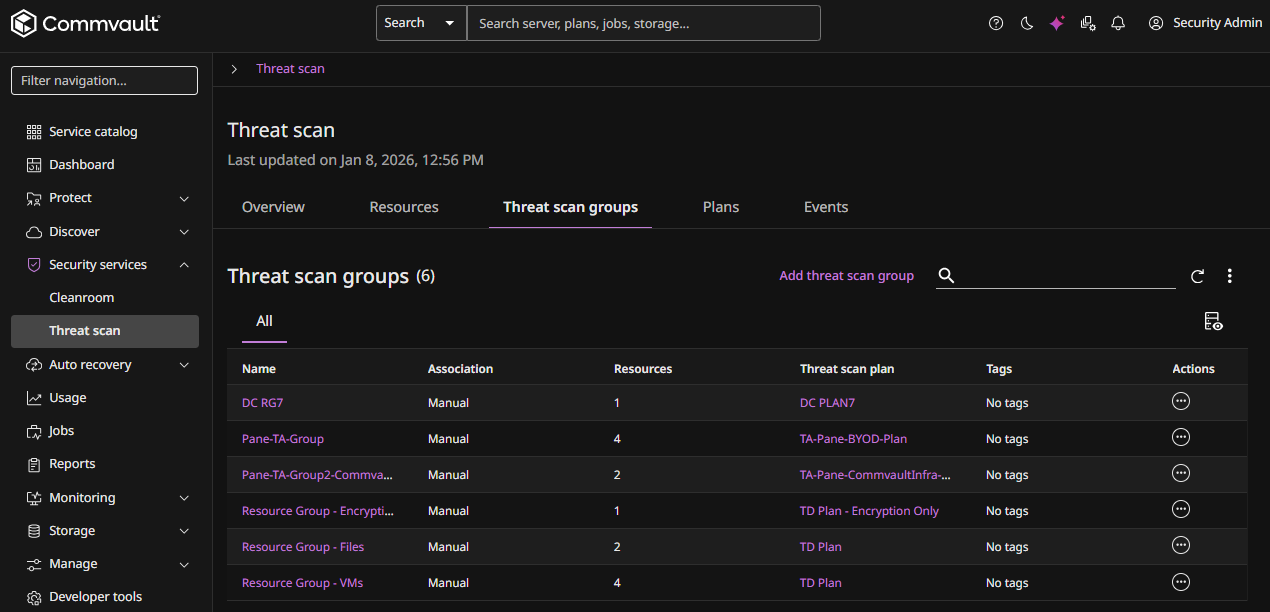Click Add threat scan group
This screenshot has width=1270, height=612.
[846, 275]
